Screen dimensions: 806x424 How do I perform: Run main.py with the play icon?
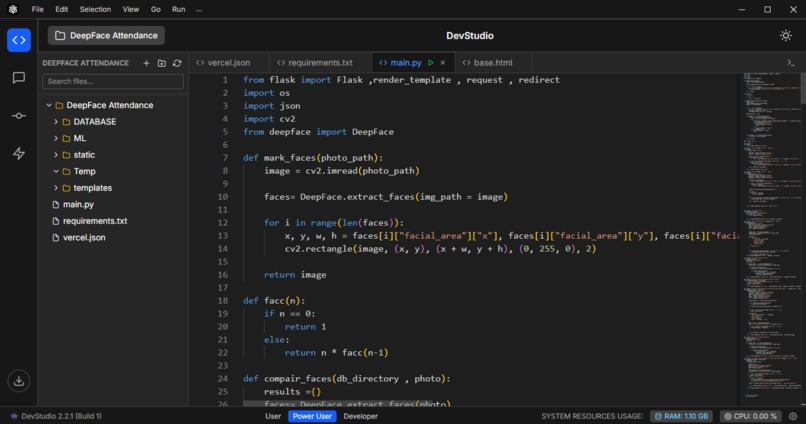pyautogui.click(x=431, y=63)
